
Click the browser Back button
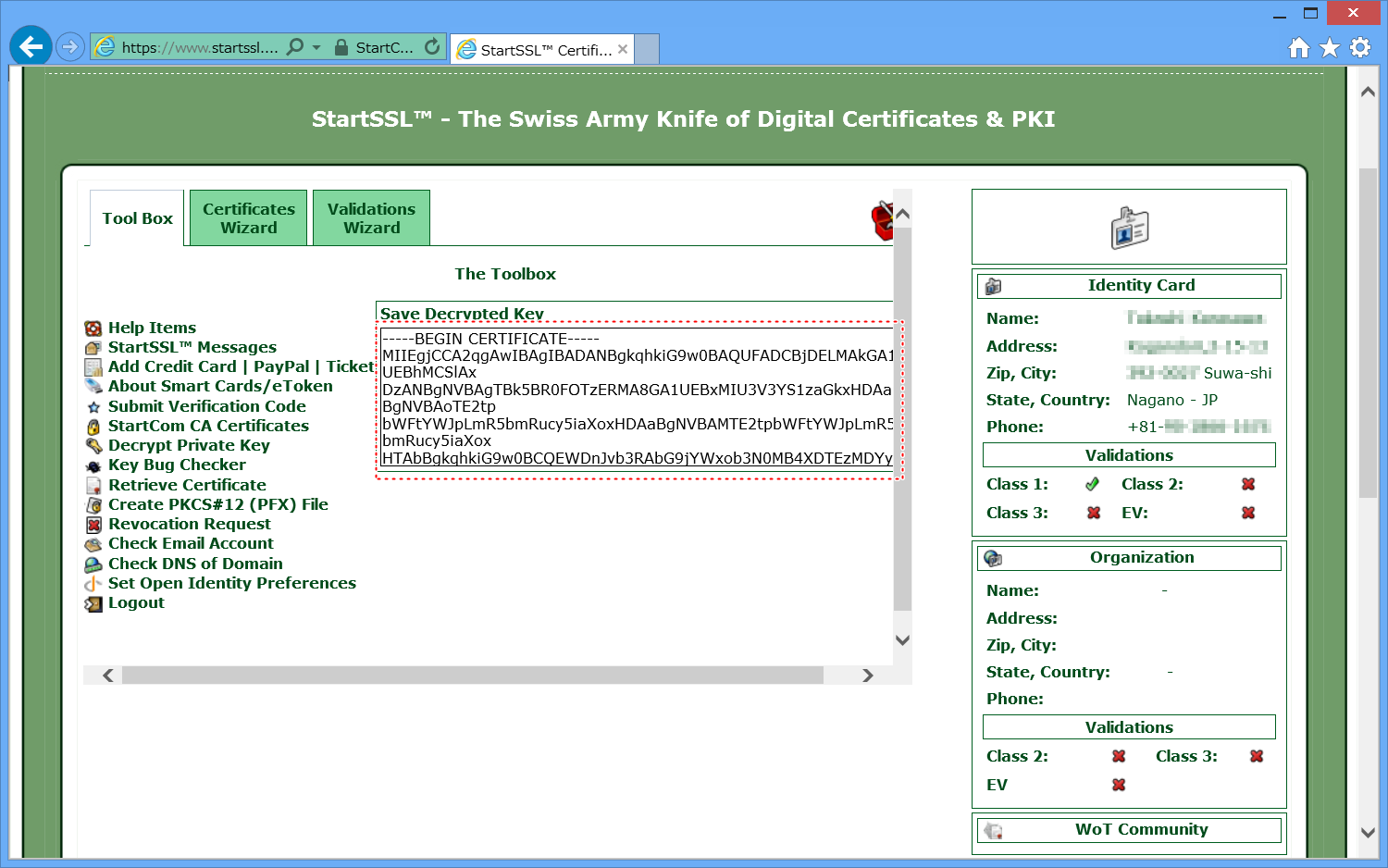tap(31, 46)
